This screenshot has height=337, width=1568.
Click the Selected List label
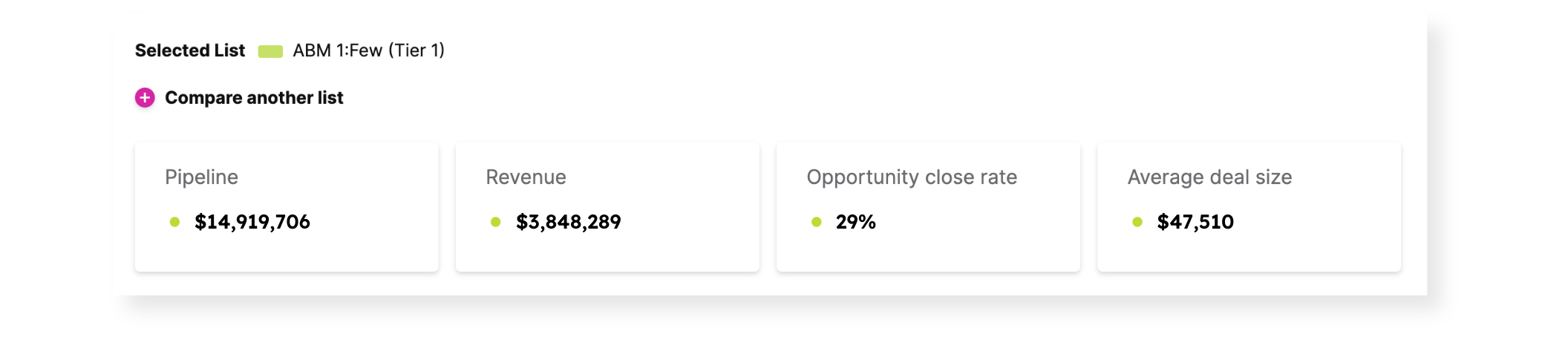pyautogui.click(x=190, y=50)
